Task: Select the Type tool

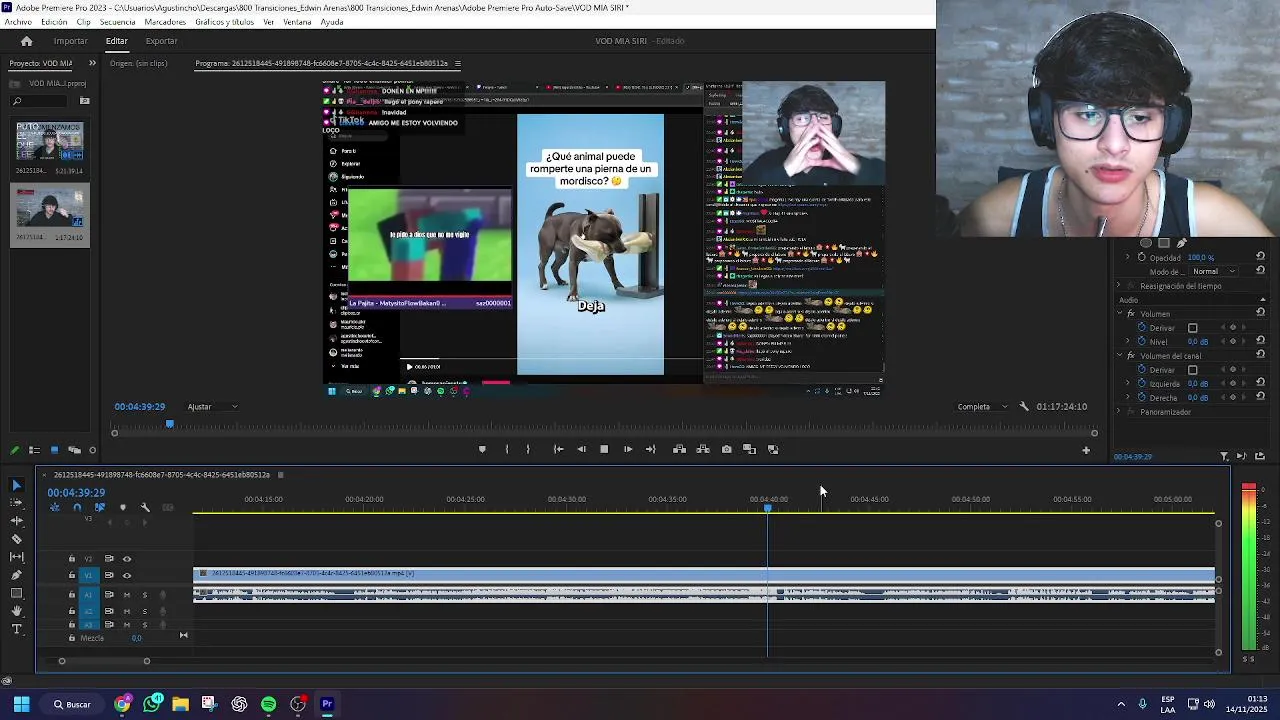Action: coord(16,629)
